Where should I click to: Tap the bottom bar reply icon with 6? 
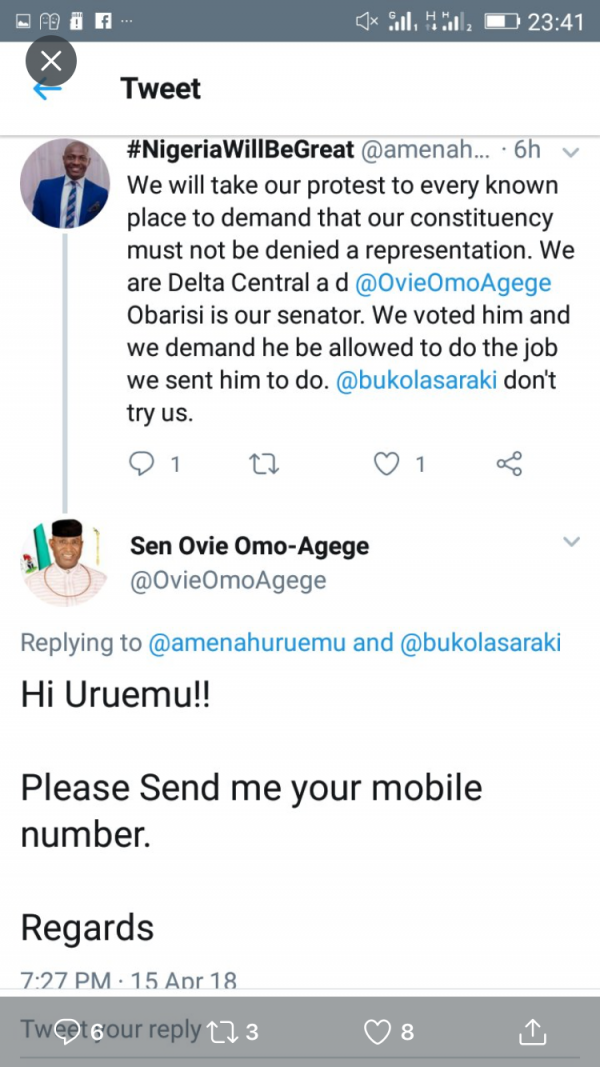tap(68, 1032)
